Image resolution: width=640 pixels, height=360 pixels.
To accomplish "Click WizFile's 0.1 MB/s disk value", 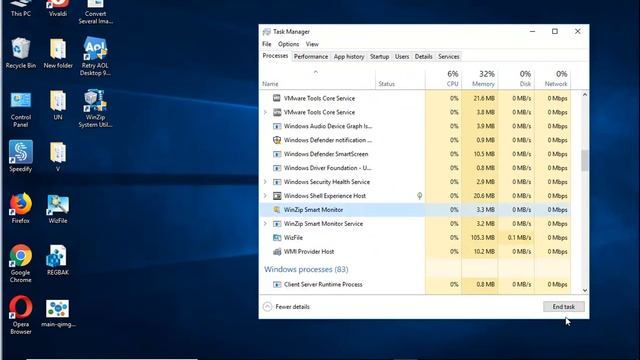I will click(519, 238).
